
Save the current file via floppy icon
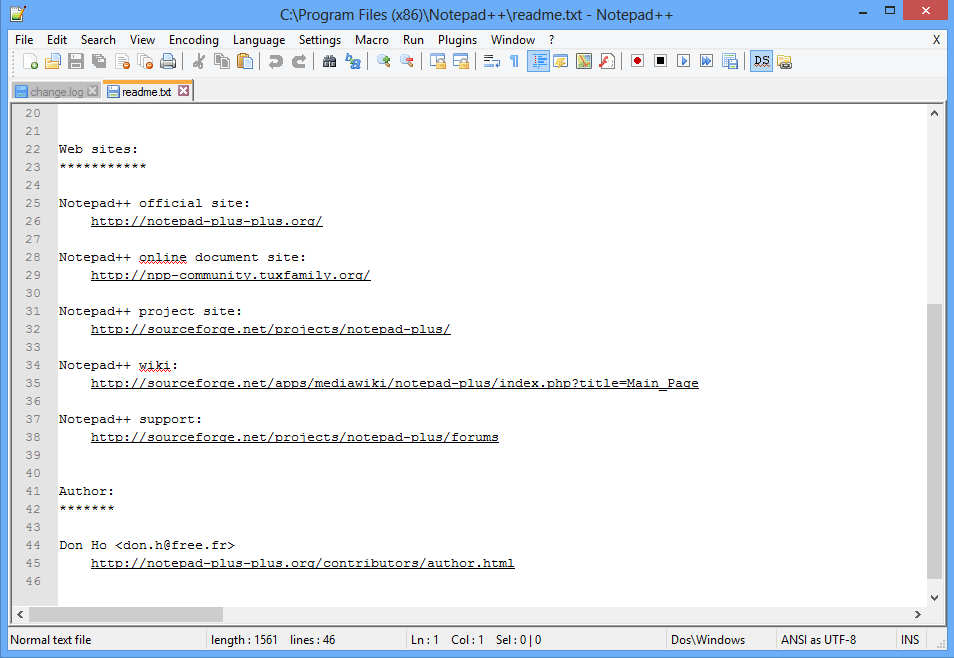point(76,61)
